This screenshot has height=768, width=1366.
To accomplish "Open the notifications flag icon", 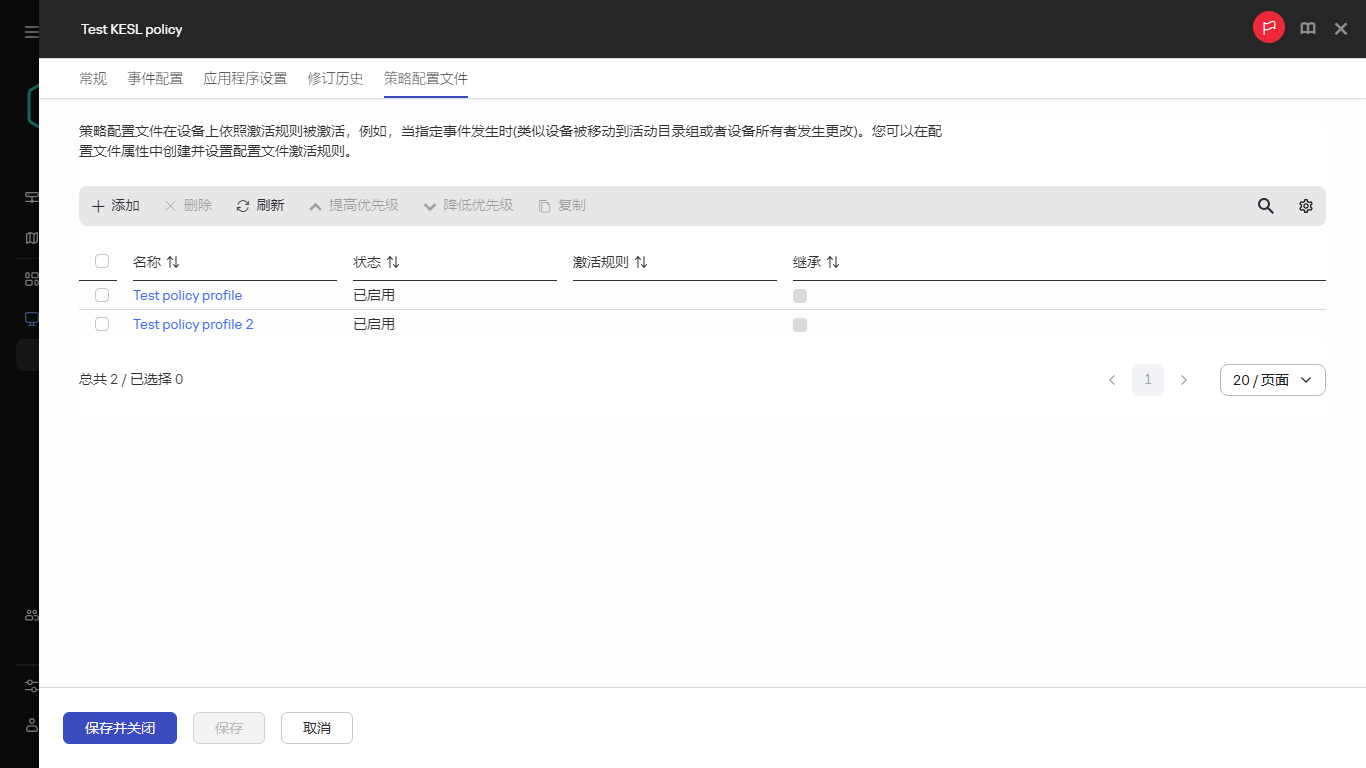I will tap(1268, 28).
